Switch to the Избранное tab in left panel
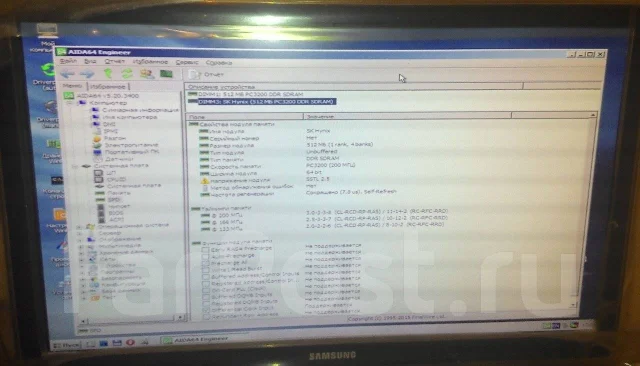Image resolution: width=640 pixels, height=366 pixels. point(108,87)
